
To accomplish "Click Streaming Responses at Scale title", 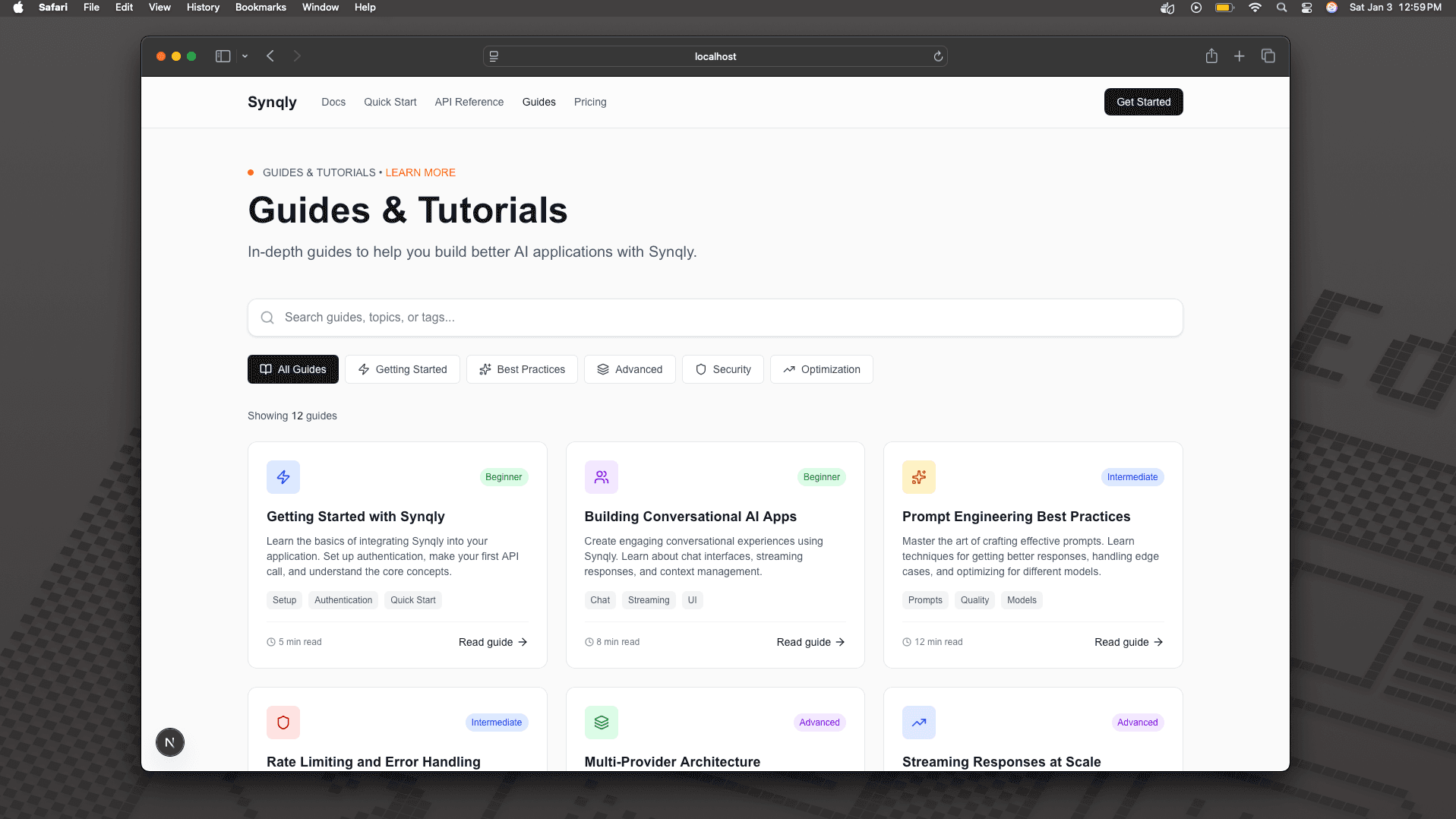I will tap(1002, 762).
